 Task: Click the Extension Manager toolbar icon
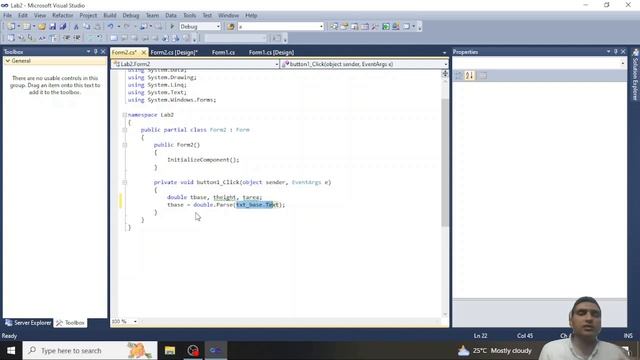(x=396, y=27)
